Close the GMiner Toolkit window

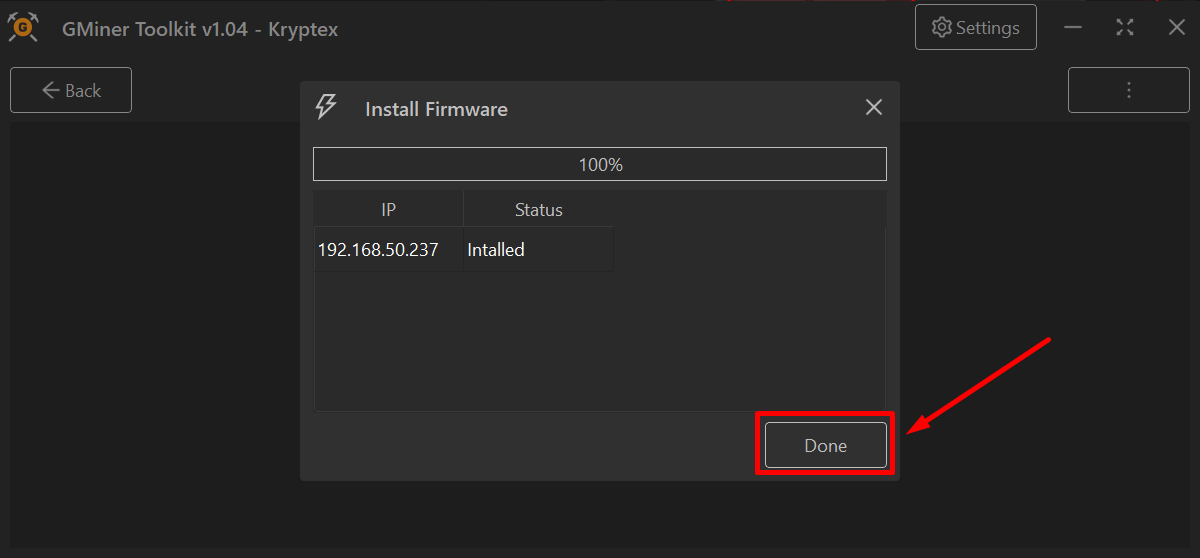coord(1177,28)
